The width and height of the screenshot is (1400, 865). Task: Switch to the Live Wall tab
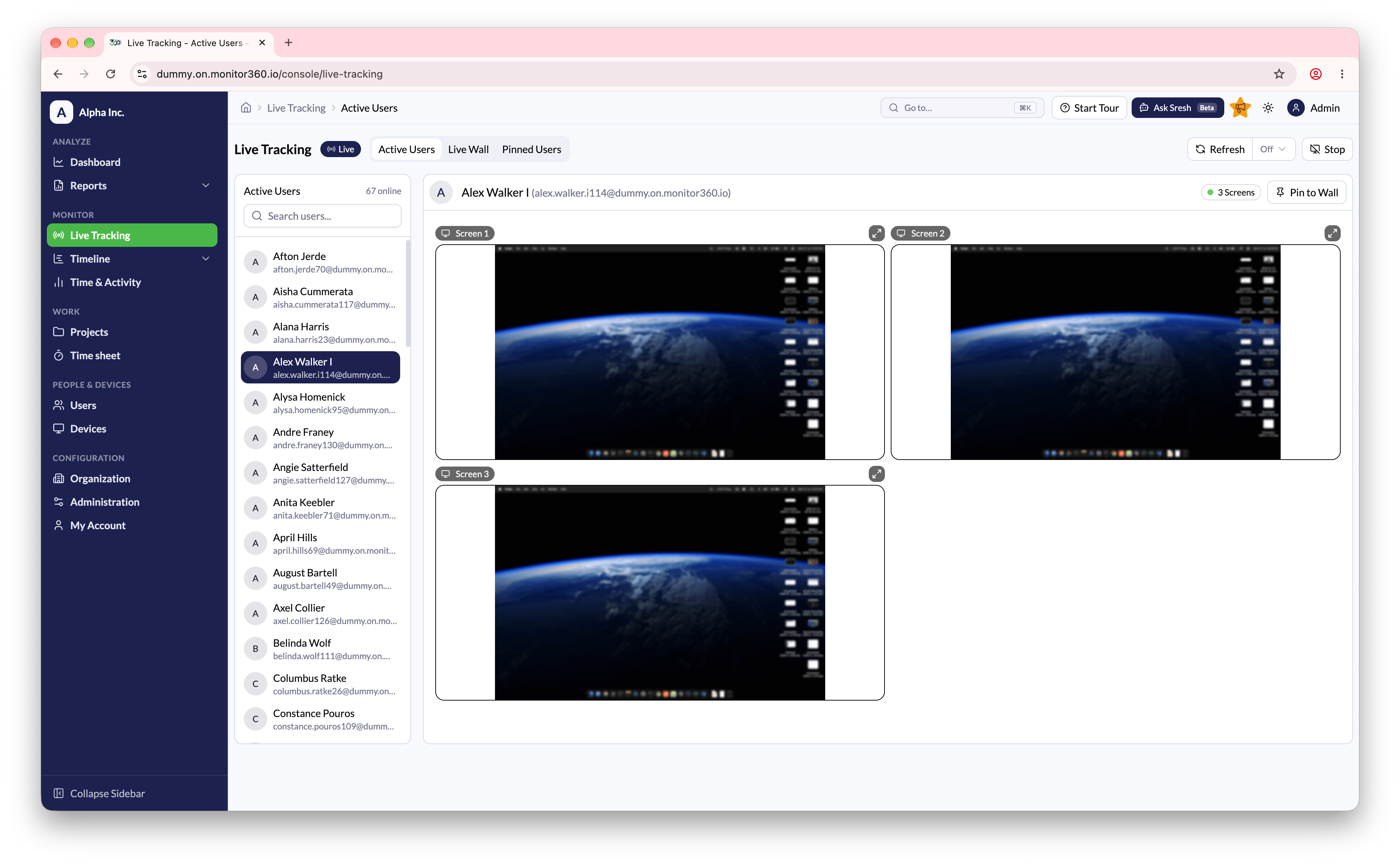468,149
